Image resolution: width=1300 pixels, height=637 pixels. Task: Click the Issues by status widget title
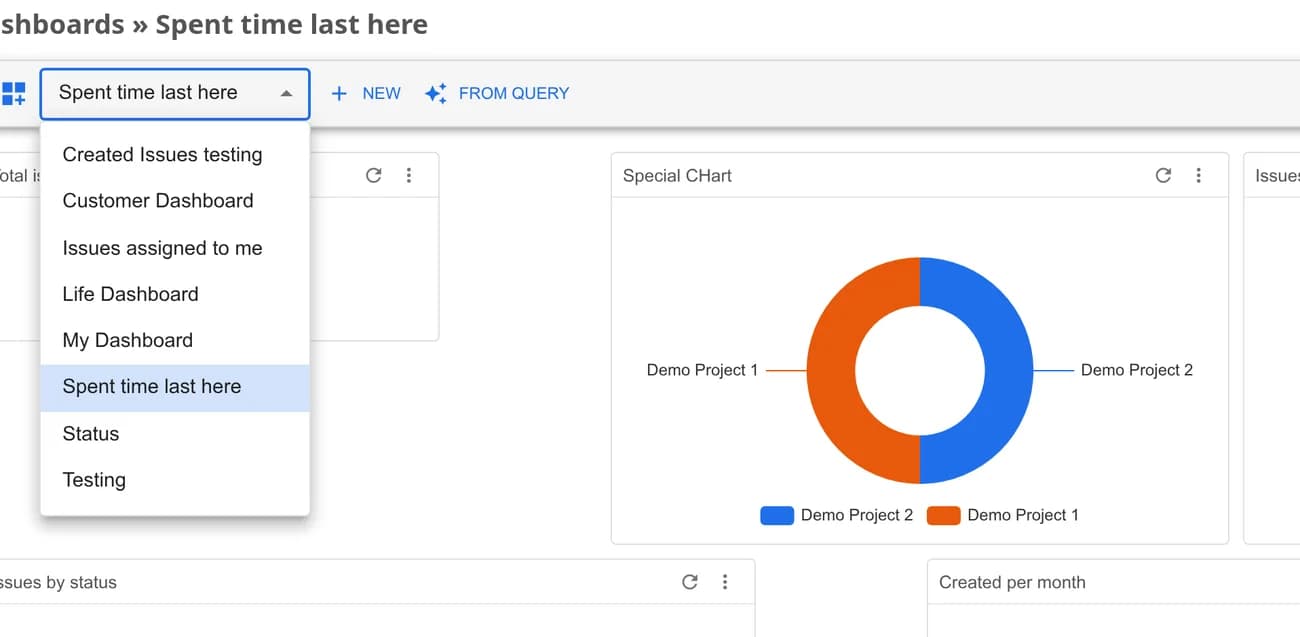pos(58,583)
